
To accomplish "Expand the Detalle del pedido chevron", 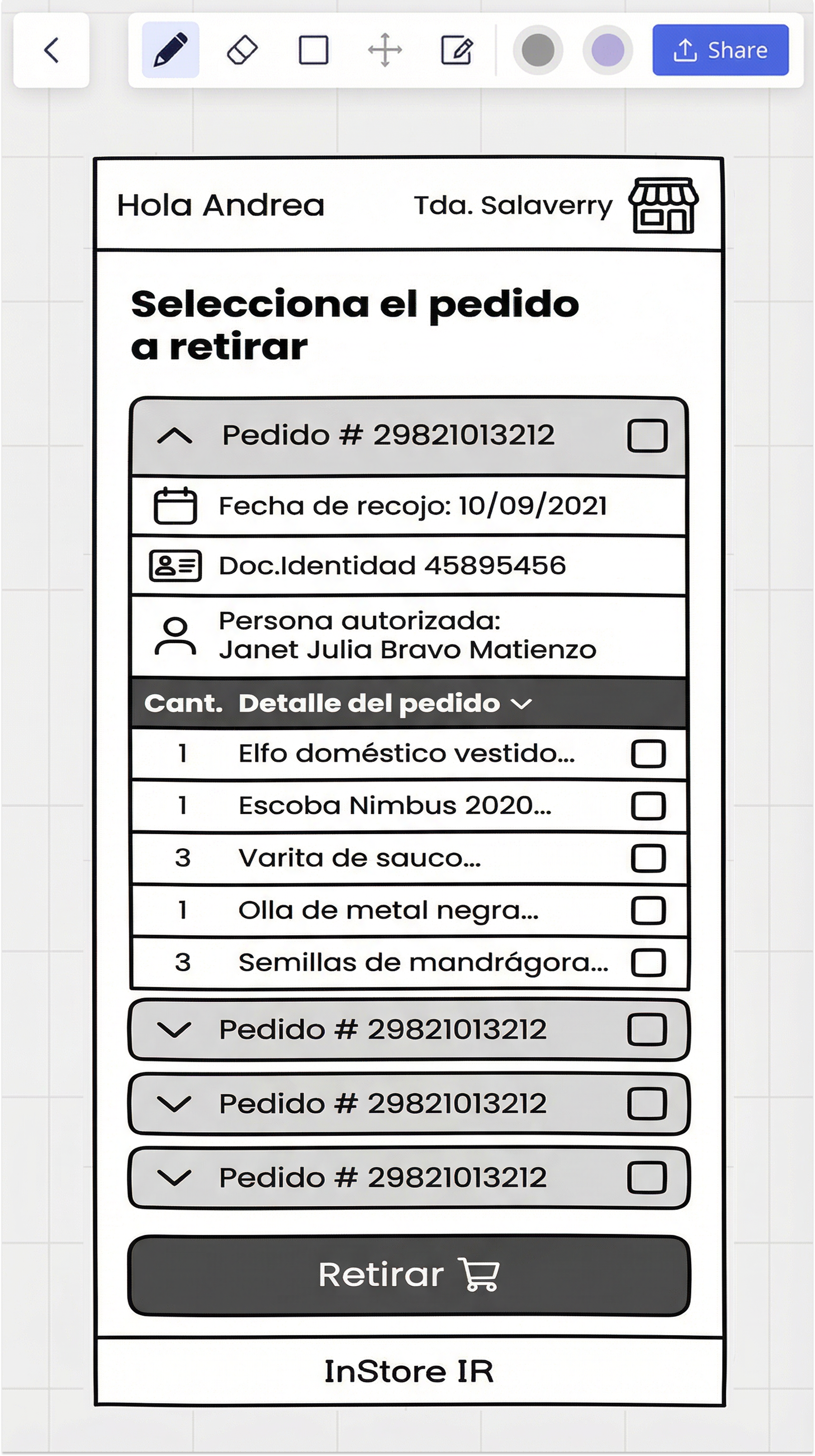I will 521,704.
